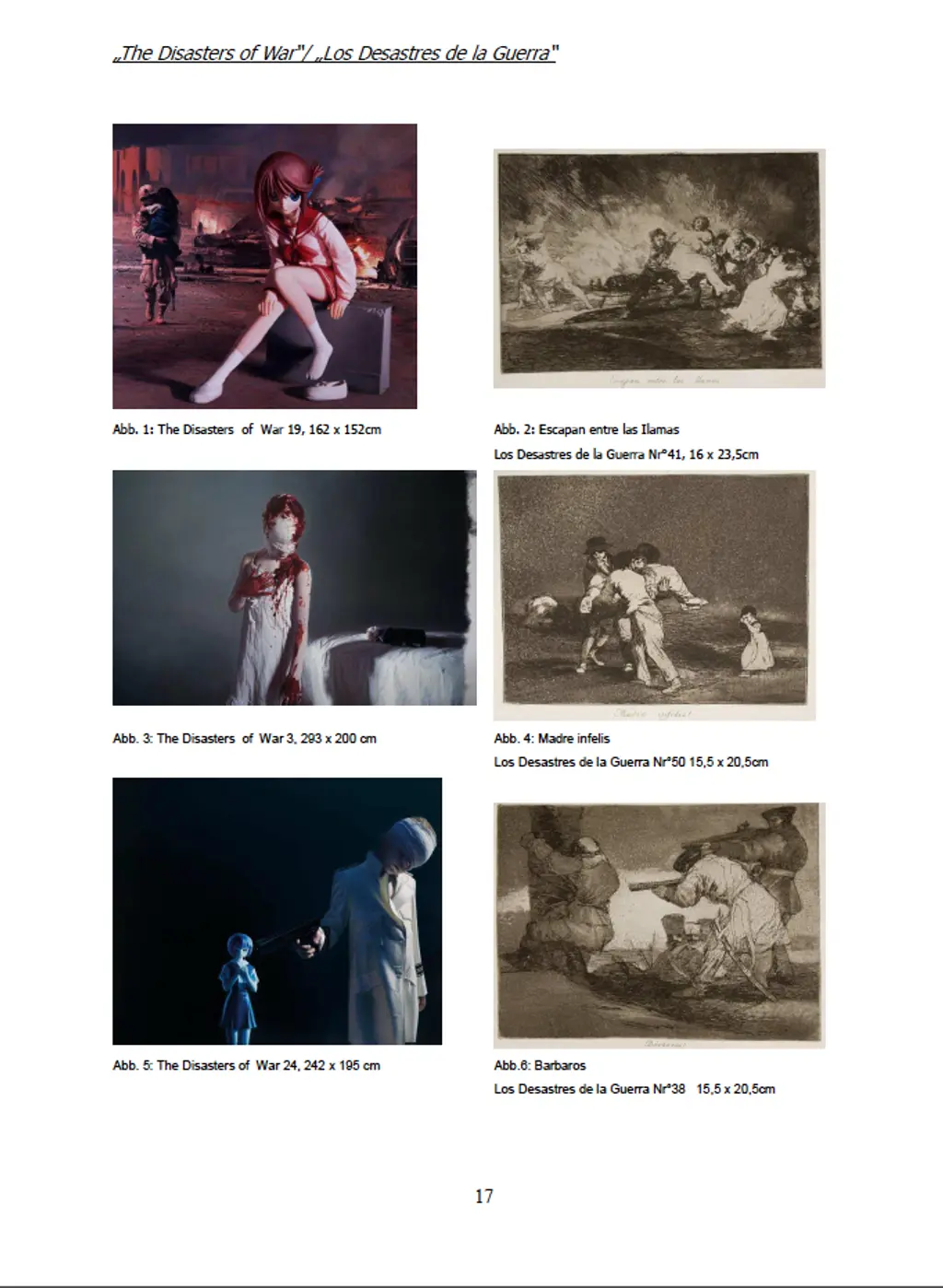Click the small blue doll figure in image five
The width and height of the screenshot is (943, 1288).
pos(236,988)
